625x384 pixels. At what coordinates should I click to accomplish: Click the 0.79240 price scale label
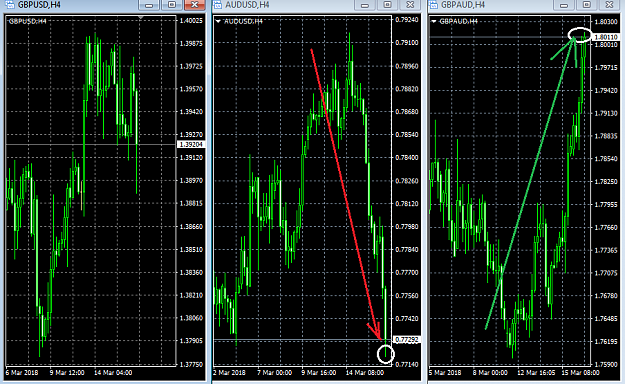[407, 20]
